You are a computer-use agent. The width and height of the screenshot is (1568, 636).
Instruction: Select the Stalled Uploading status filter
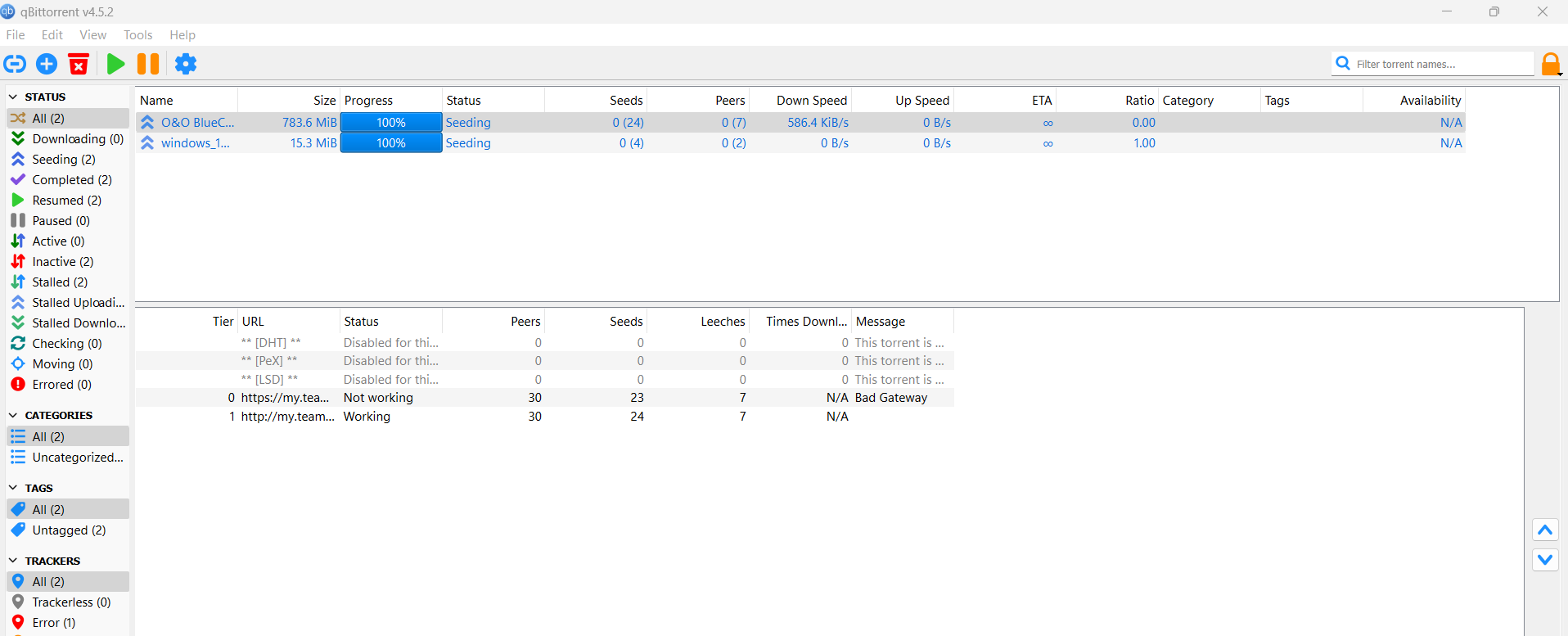[68, 303]
